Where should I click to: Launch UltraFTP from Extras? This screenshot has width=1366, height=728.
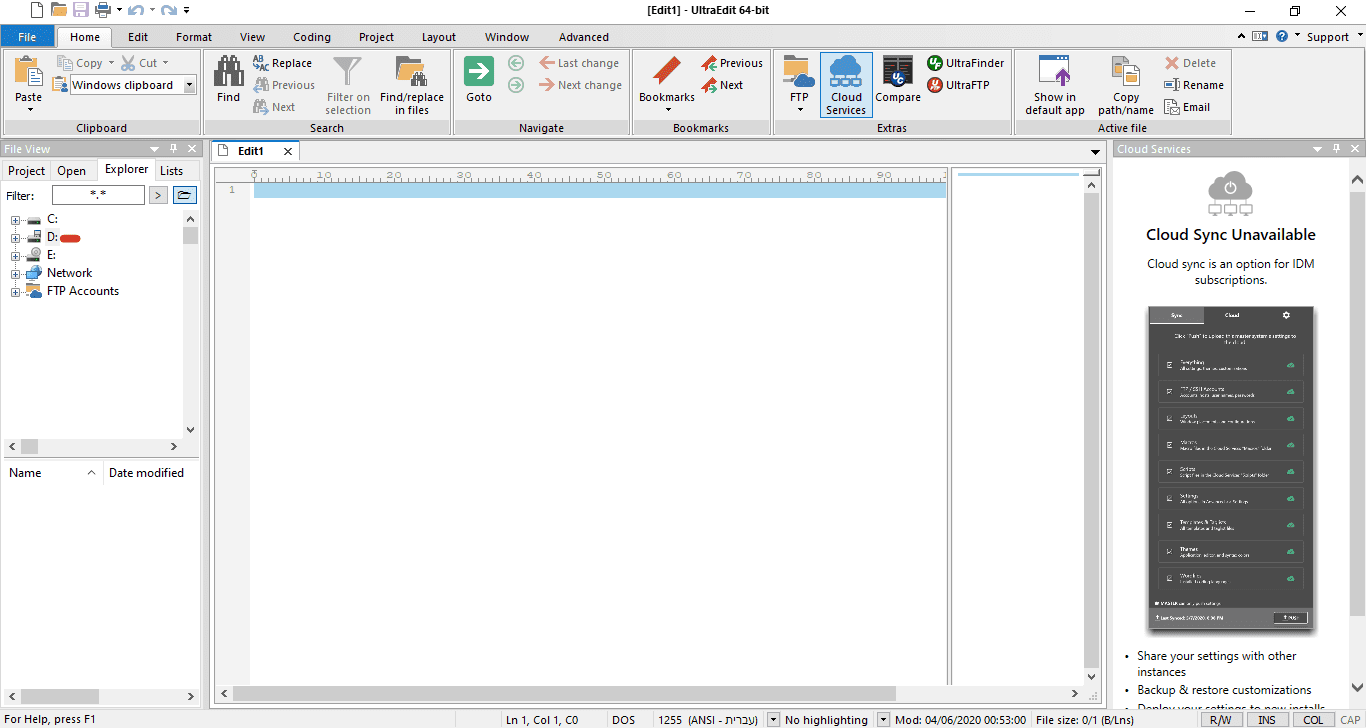(x=958, y=85)
